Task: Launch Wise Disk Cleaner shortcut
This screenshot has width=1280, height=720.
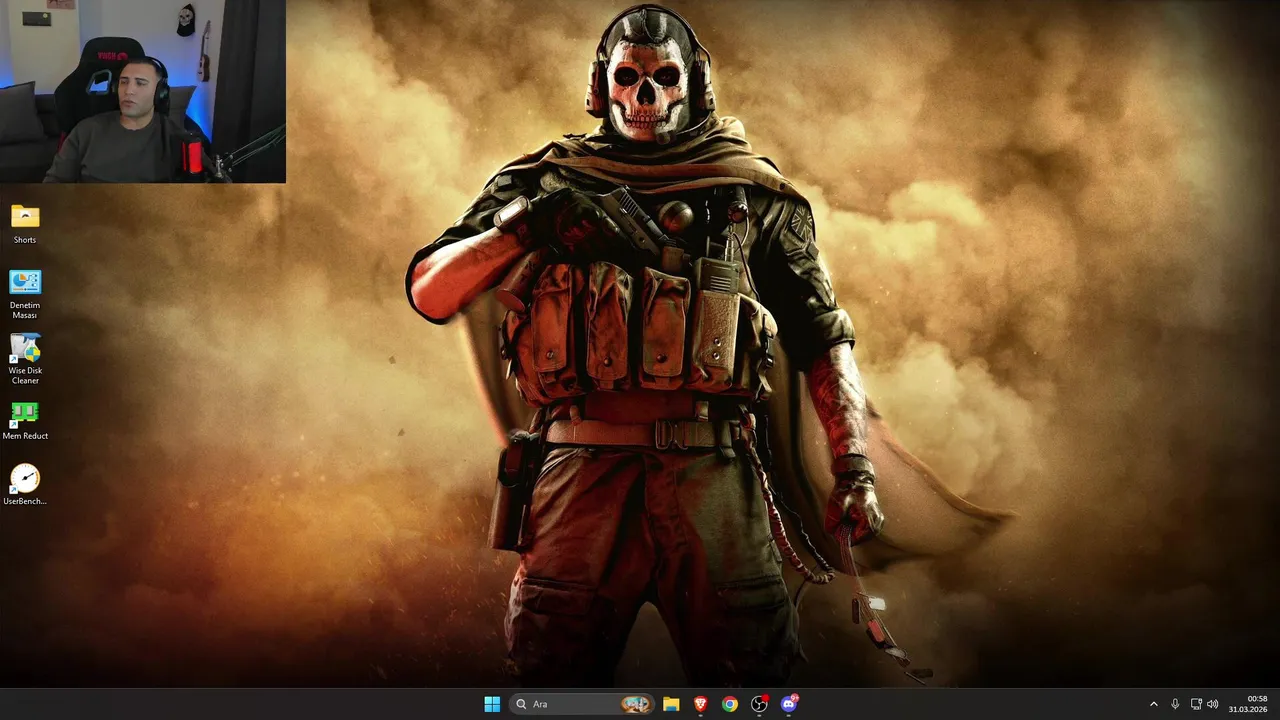Action: click(25, 359)
